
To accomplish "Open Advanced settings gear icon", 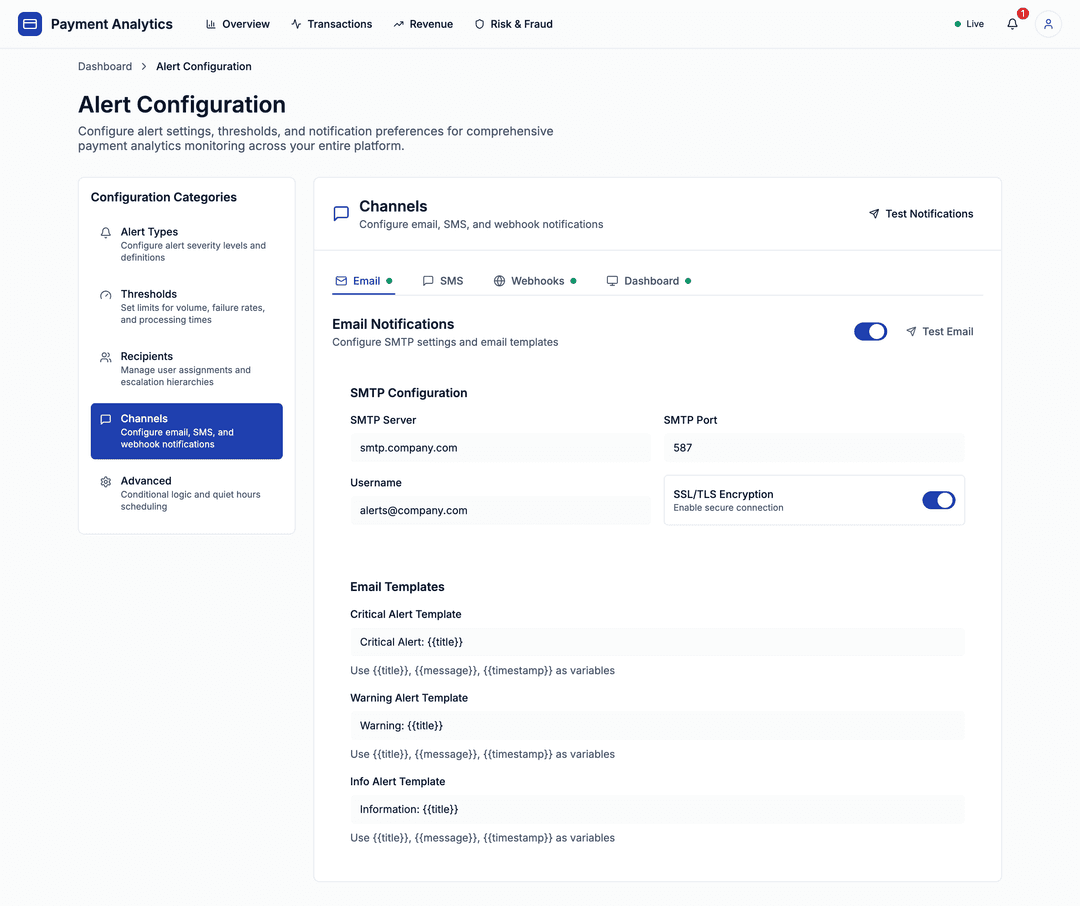I will point(105,481).
